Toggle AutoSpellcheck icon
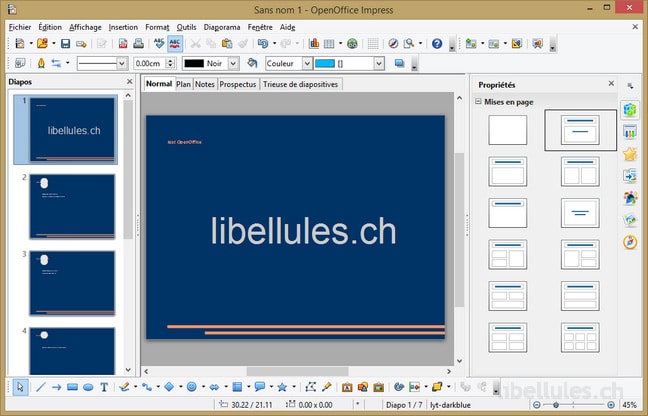Screen dimensions: 648x416 (175, 43)
